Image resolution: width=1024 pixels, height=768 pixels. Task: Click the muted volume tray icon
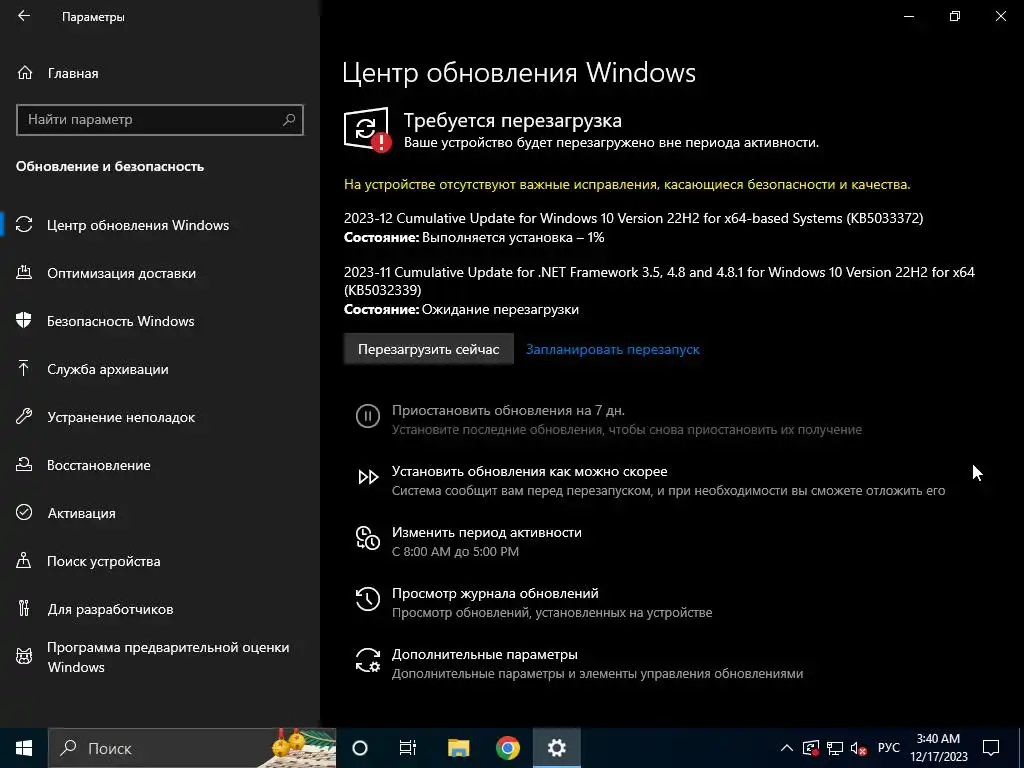pos(859,748)
